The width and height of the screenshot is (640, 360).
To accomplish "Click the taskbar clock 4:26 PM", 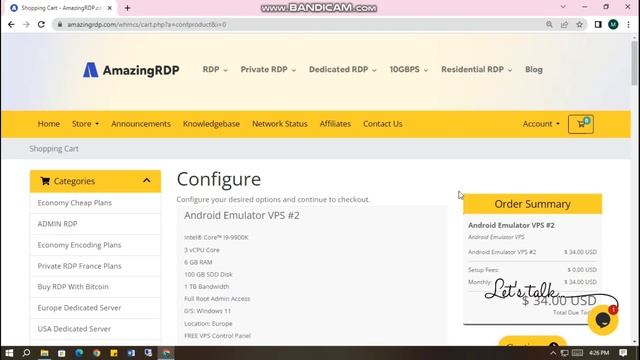I will (x=599, y=353).
